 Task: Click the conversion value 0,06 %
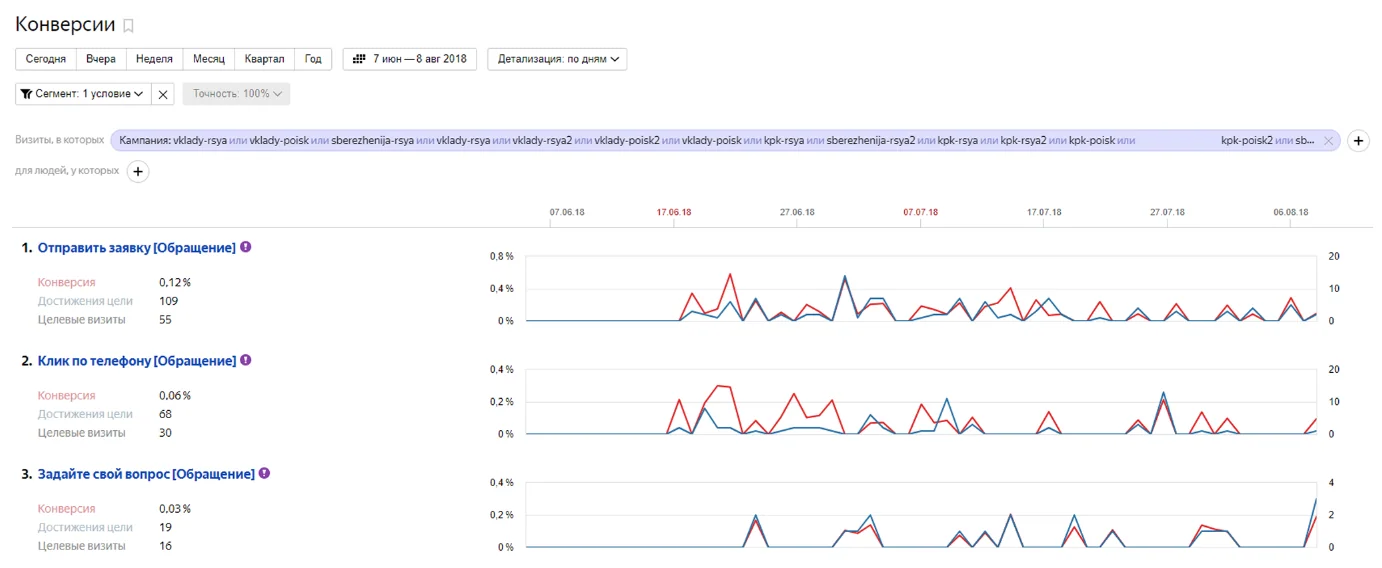[175, 395]
